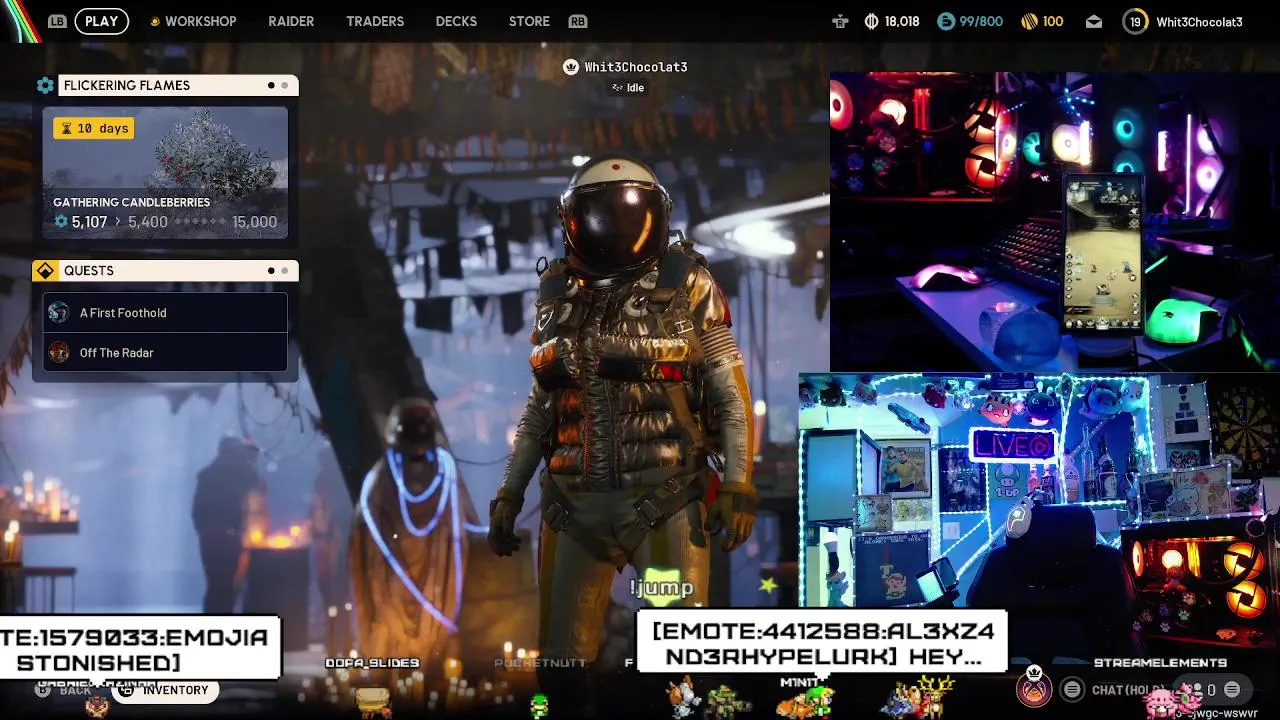Click the Off The Radar quest portrait icon
The width and height of the screenshot is (1280, 720).
pyautogui.click(x=59, y=352)
